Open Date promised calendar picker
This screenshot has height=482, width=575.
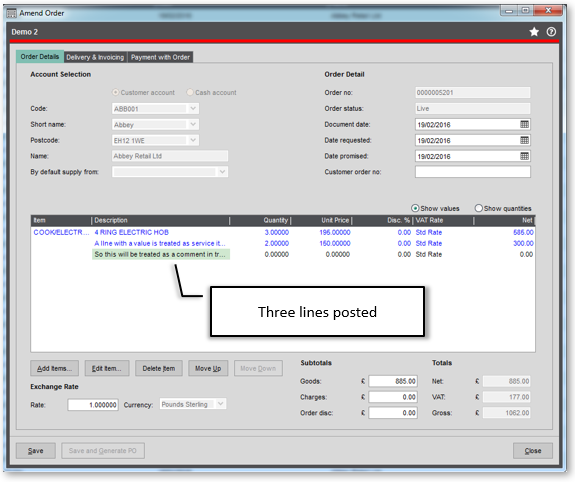524,156
